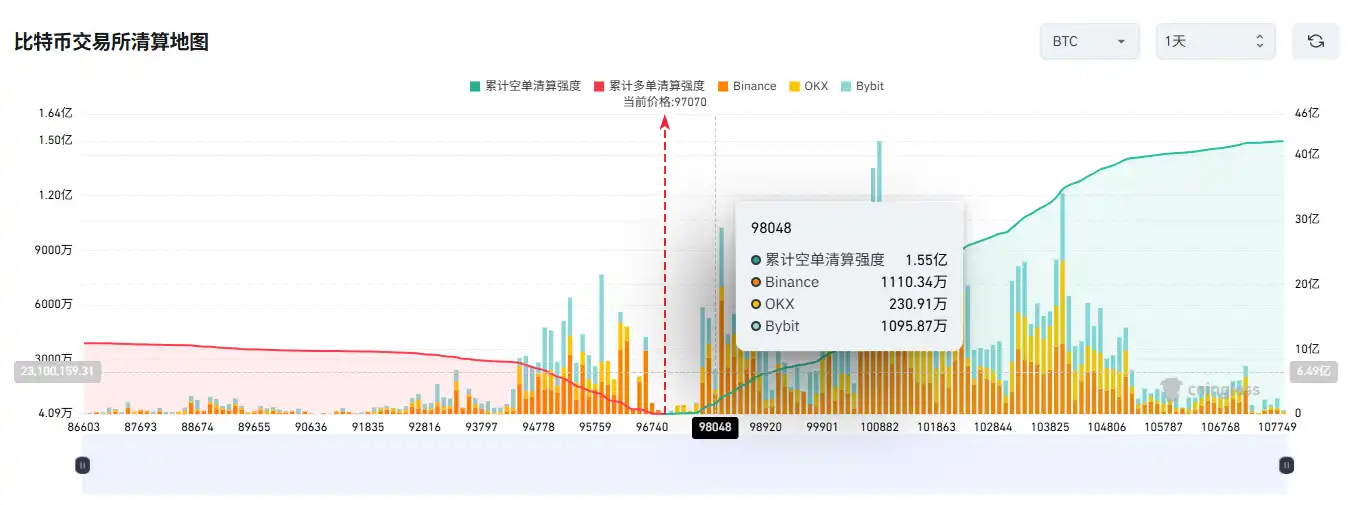Click highlighted x-axis label 98048
This screenshot has width=1352, height=505.
(x=715, y=427)
